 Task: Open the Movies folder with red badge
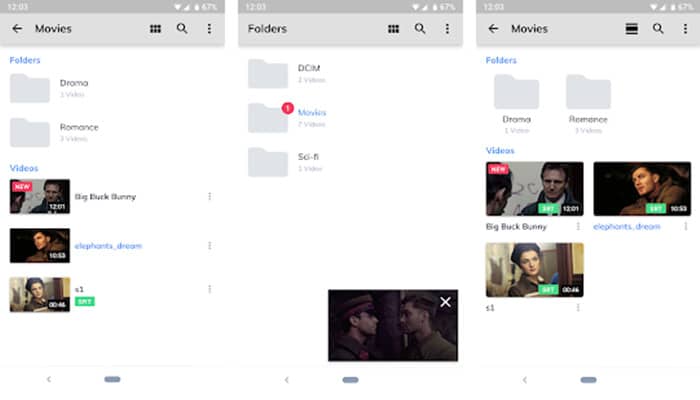click(268, 118)
